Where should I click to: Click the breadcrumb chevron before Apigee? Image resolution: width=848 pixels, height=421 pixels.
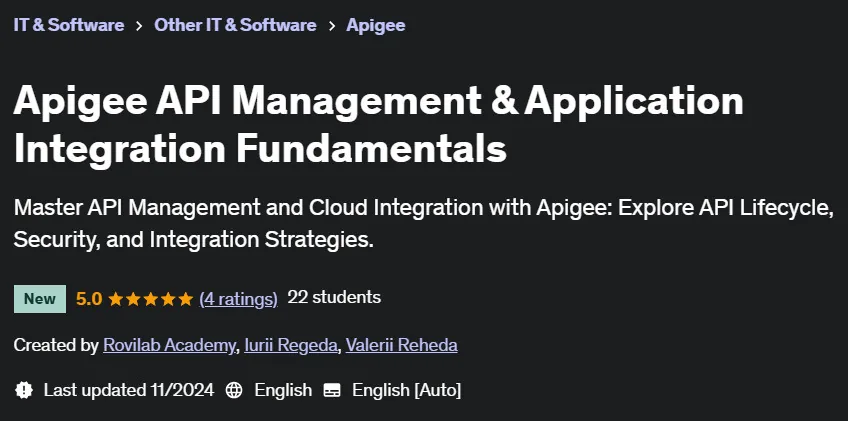click(332, 25)
